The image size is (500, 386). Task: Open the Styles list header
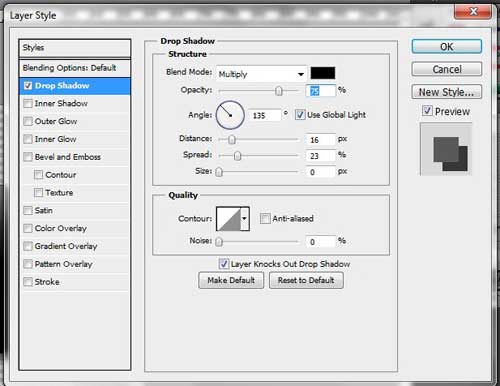[x=75, y=48]
